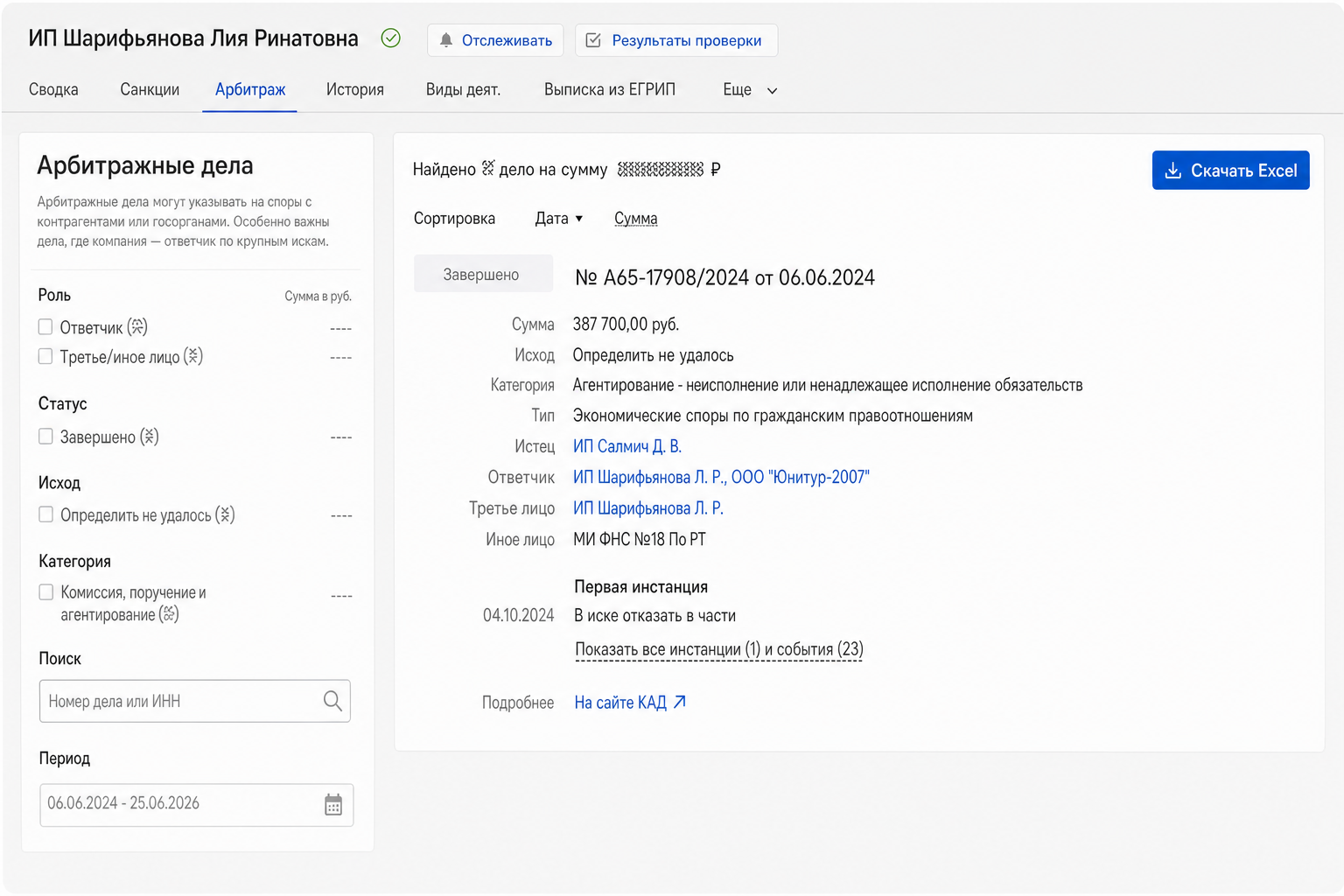1344x896 pixels.
Task: Click В иске отказать в части text
Action: click(x=655, y=615)
